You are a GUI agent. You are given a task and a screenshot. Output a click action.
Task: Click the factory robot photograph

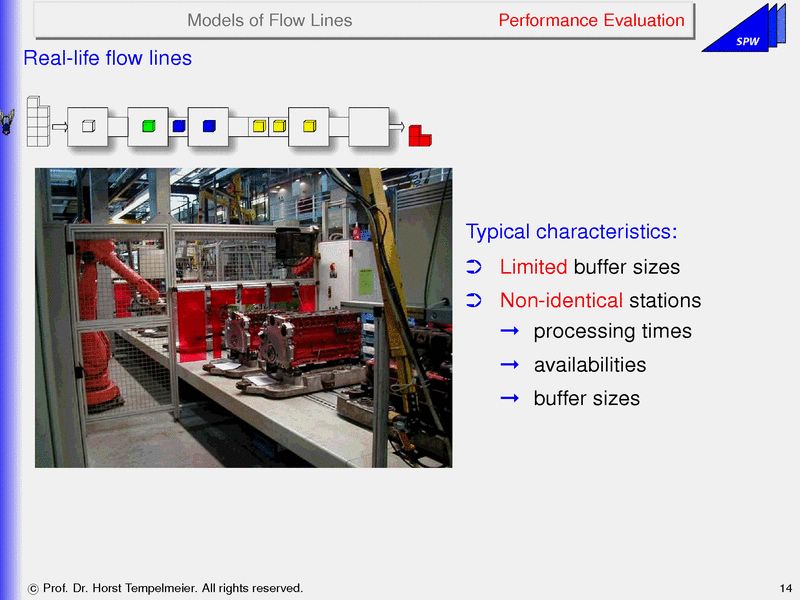coord(243,317)
